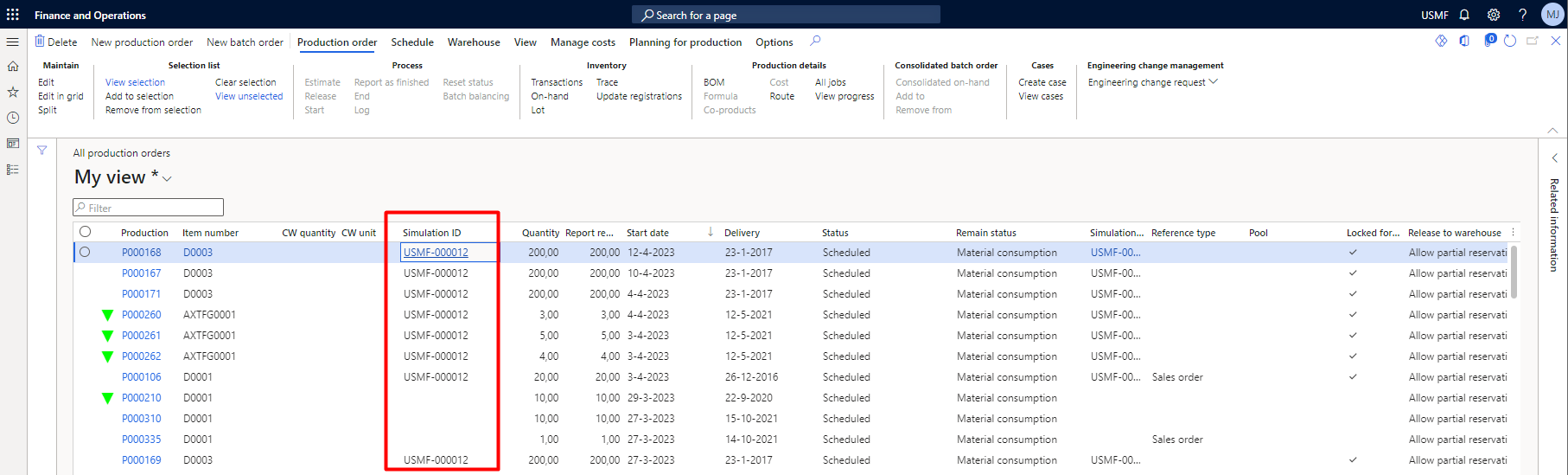Image resolution: width=1568 pixels, height=475 pixels.
Task: Refresh the page
Action: (x=1510, y=41)
